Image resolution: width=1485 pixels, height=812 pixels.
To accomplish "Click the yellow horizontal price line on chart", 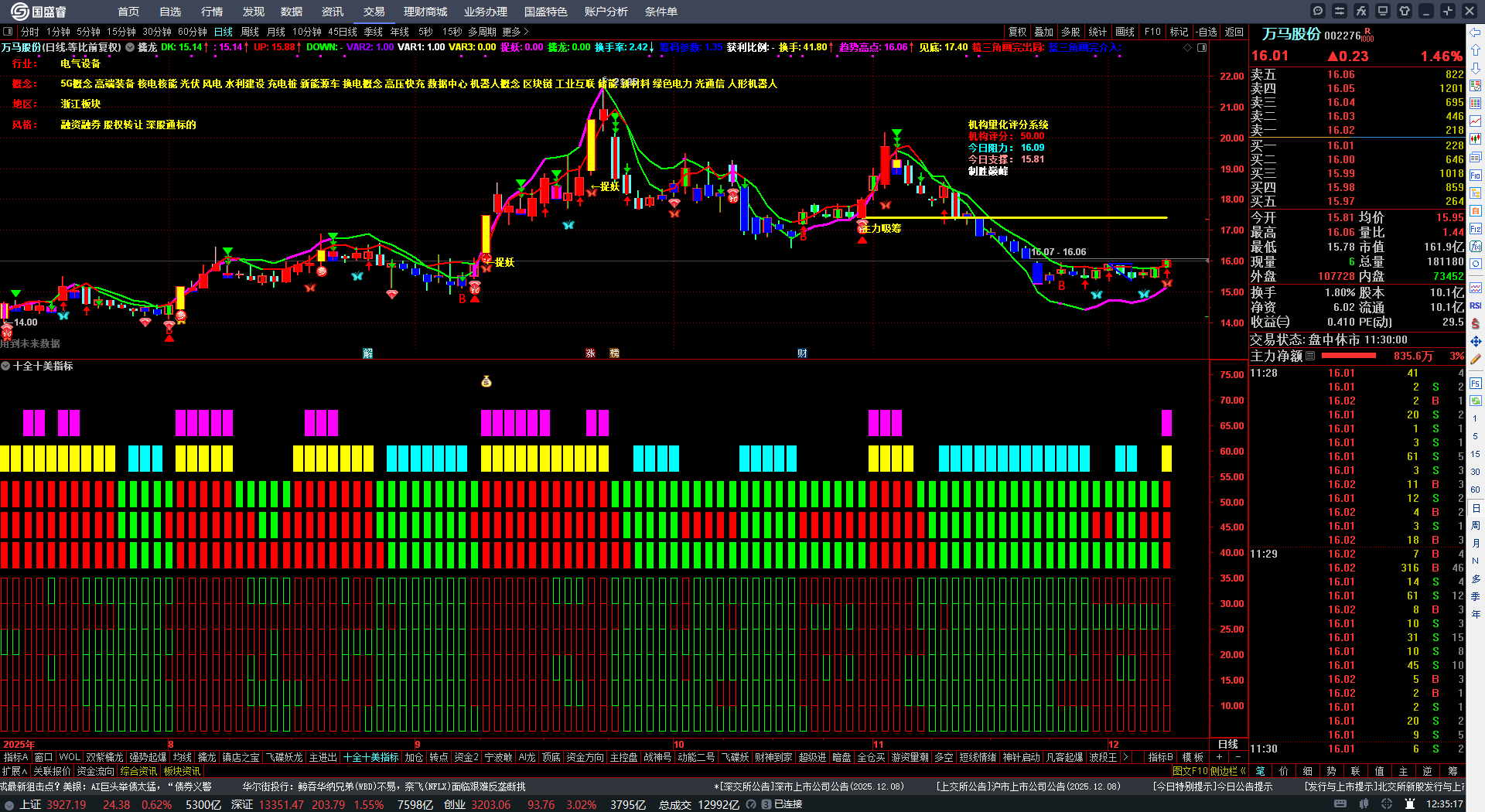I will [x=1016, y=217].
